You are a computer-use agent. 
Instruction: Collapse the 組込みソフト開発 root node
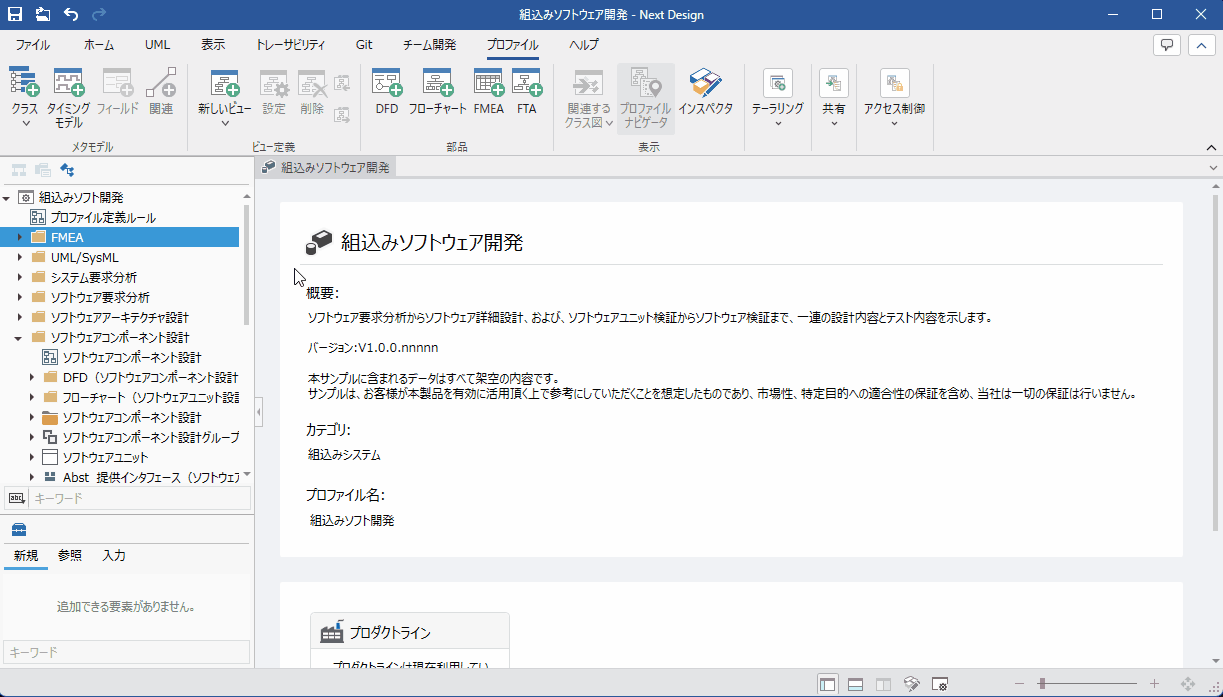pos(7,197)
